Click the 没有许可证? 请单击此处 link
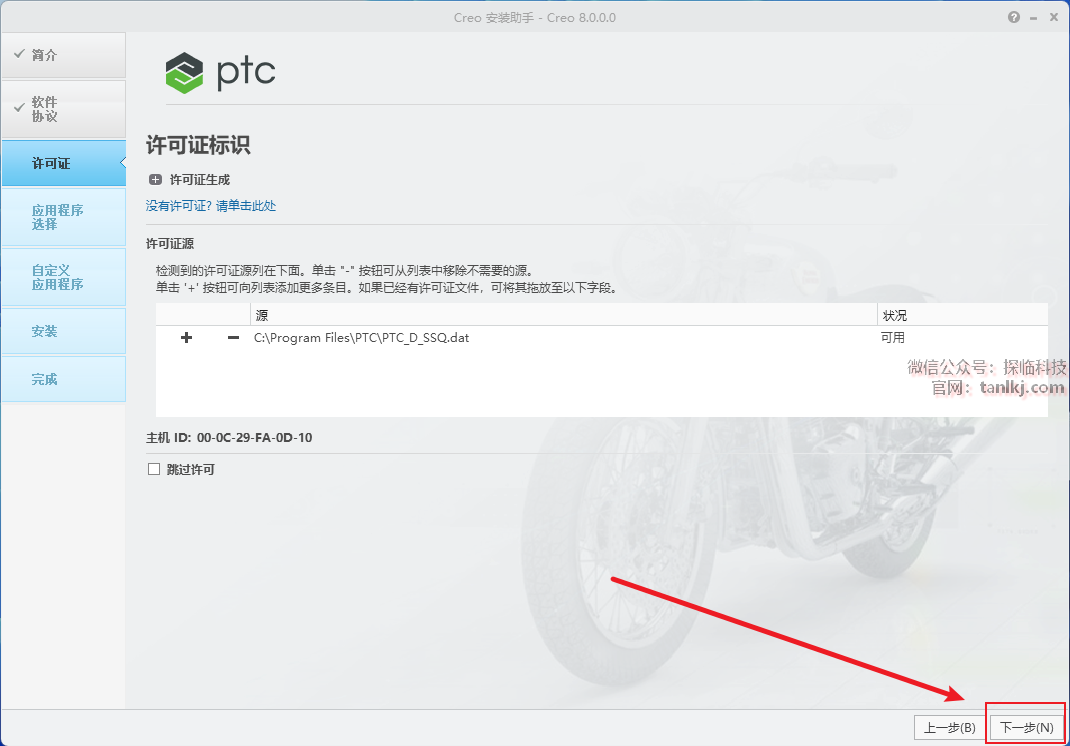The width and height of the screenshot is (1070, 746). pos(211,205)
